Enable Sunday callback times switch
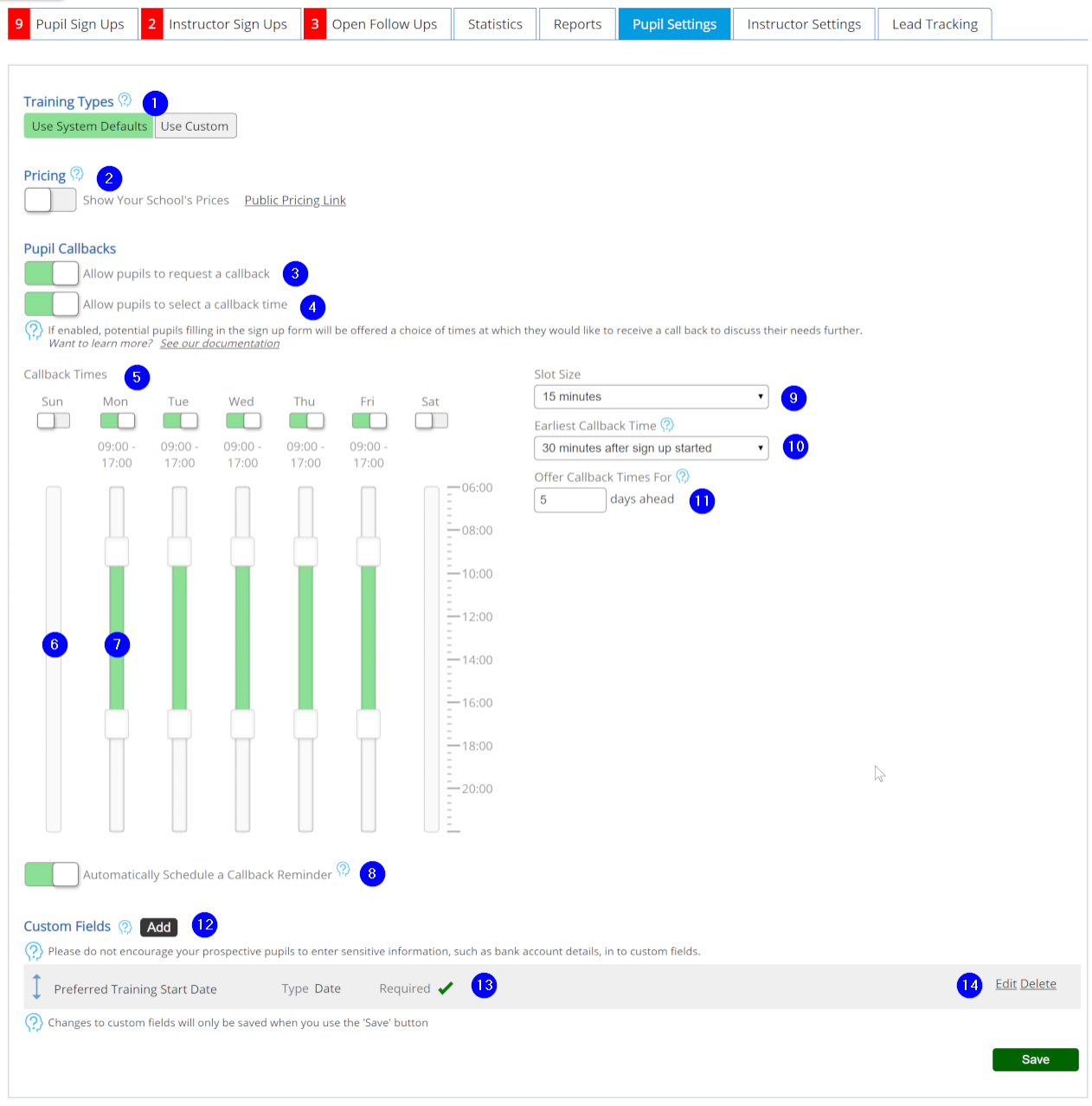Viewport: 1092px width, 1106px height. click(53, 421)
